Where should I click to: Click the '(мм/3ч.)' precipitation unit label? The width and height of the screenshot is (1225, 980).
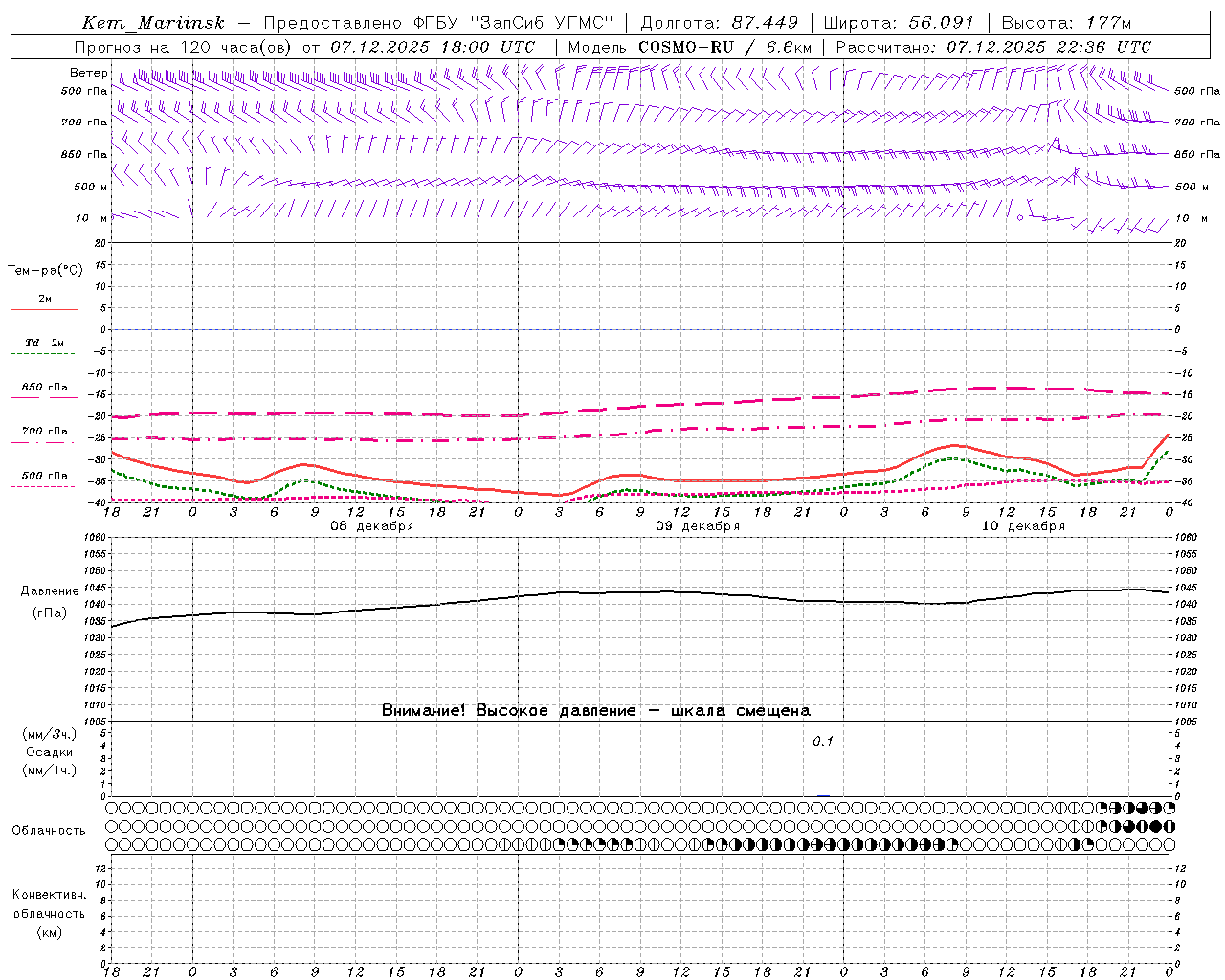(x=50, y=734)
